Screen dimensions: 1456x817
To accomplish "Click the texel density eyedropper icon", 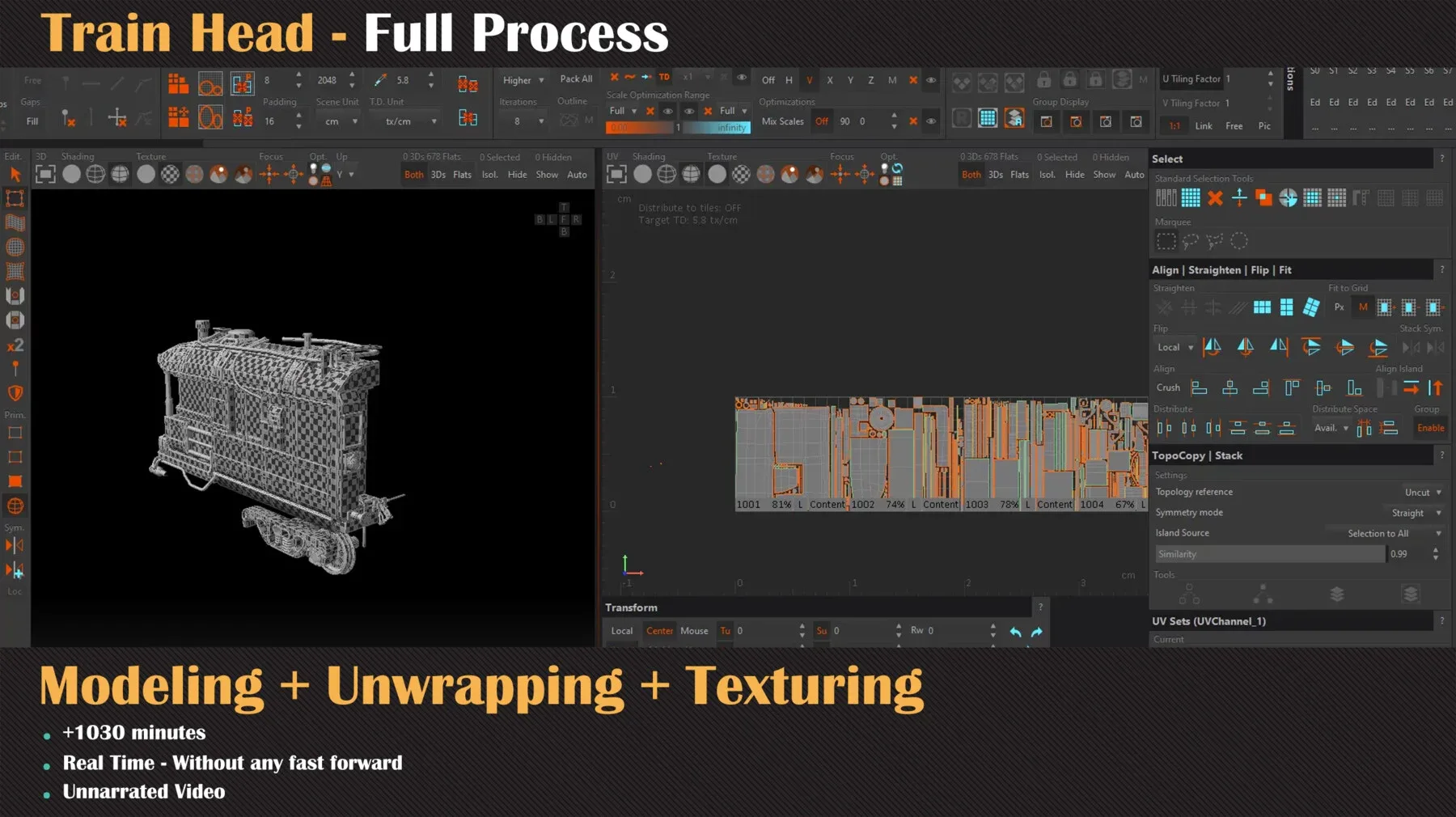I will [379, 80].
